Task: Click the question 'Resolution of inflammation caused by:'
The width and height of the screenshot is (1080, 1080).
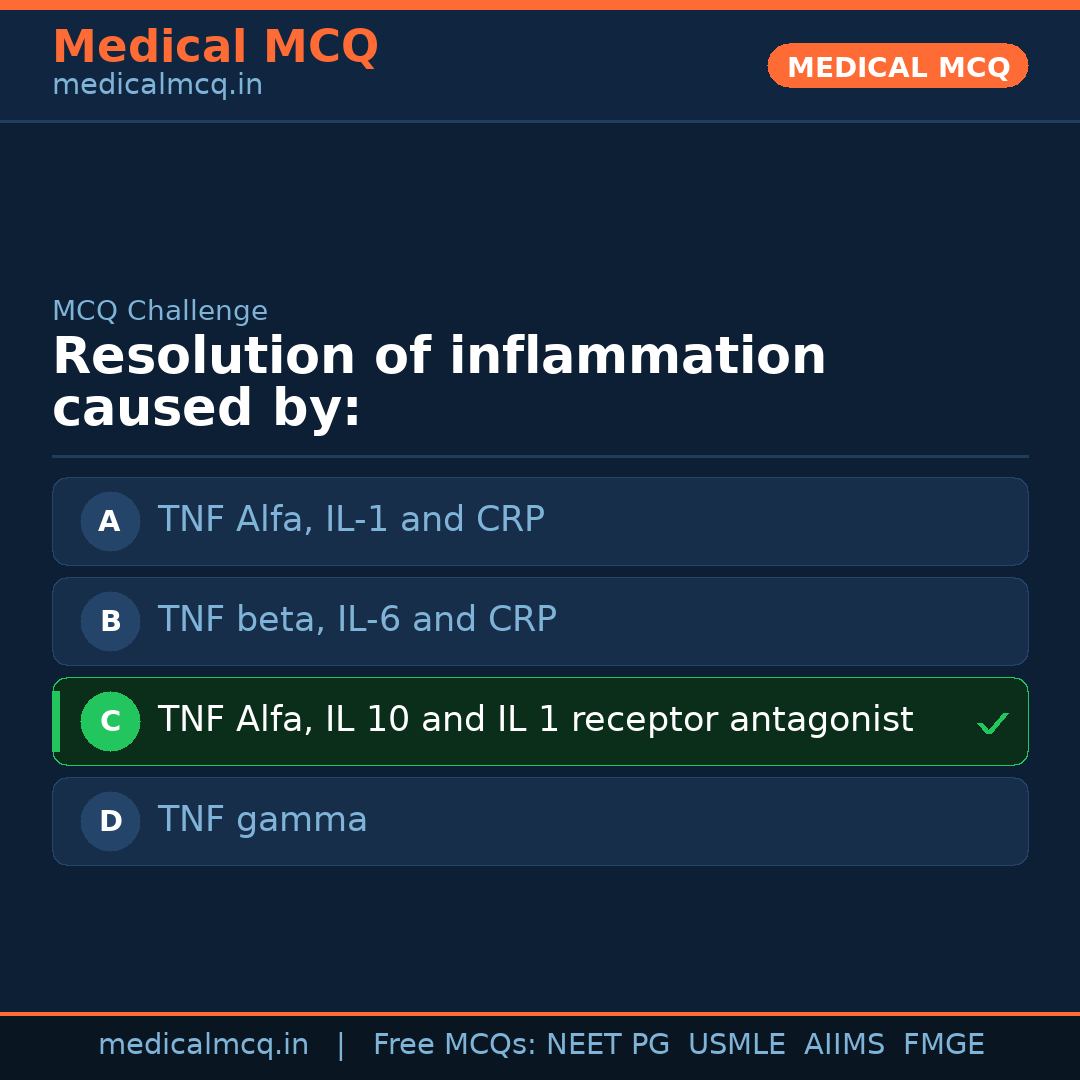Action: (x=439, y=383)
